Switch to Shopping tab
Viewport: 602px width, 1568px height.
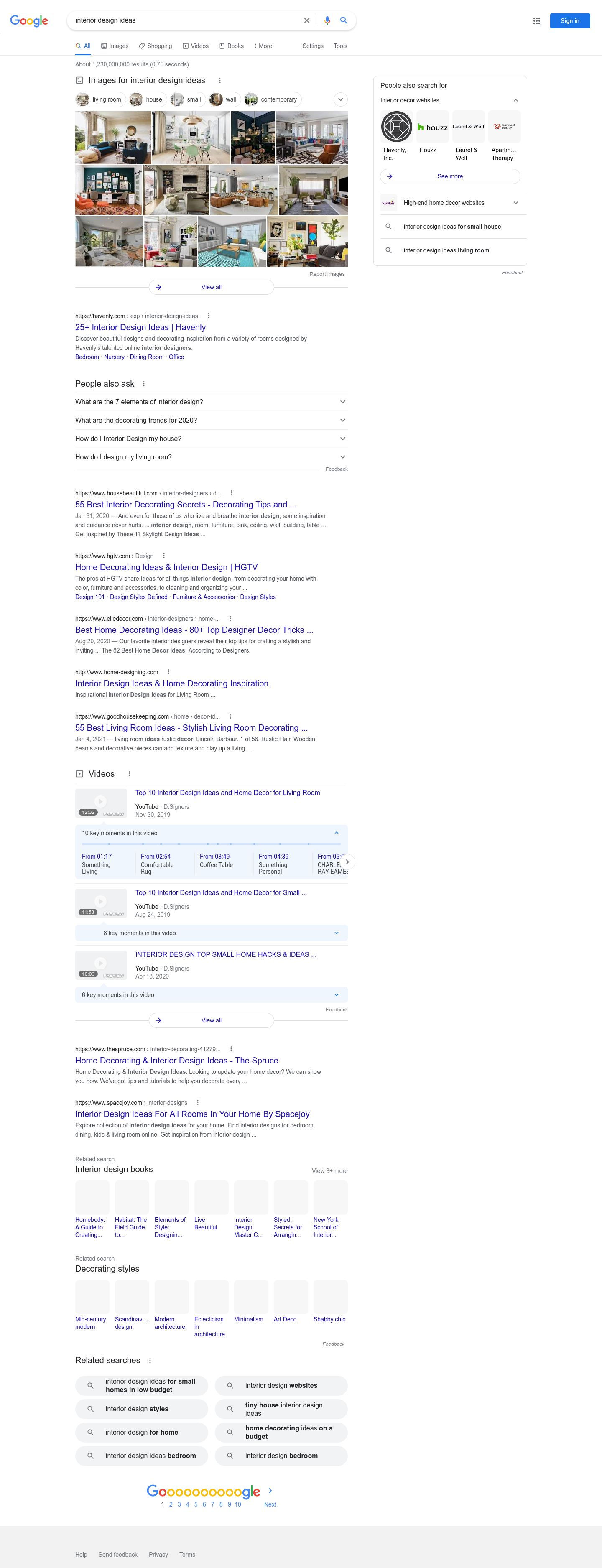[155, 46]
